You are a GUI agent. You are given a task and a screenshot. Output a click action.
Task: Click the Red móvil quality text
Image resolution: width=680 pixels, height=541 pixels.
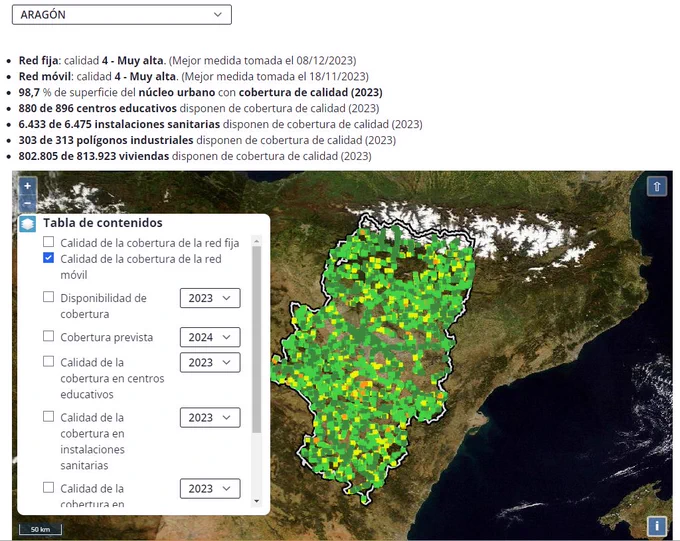coord(193,76)
